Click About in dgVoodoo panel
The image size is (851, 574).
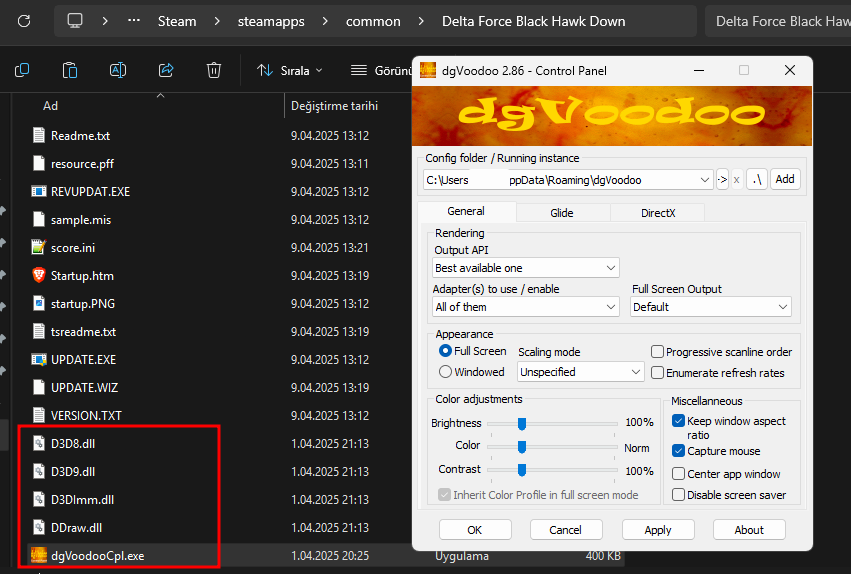tap(749, 530)
